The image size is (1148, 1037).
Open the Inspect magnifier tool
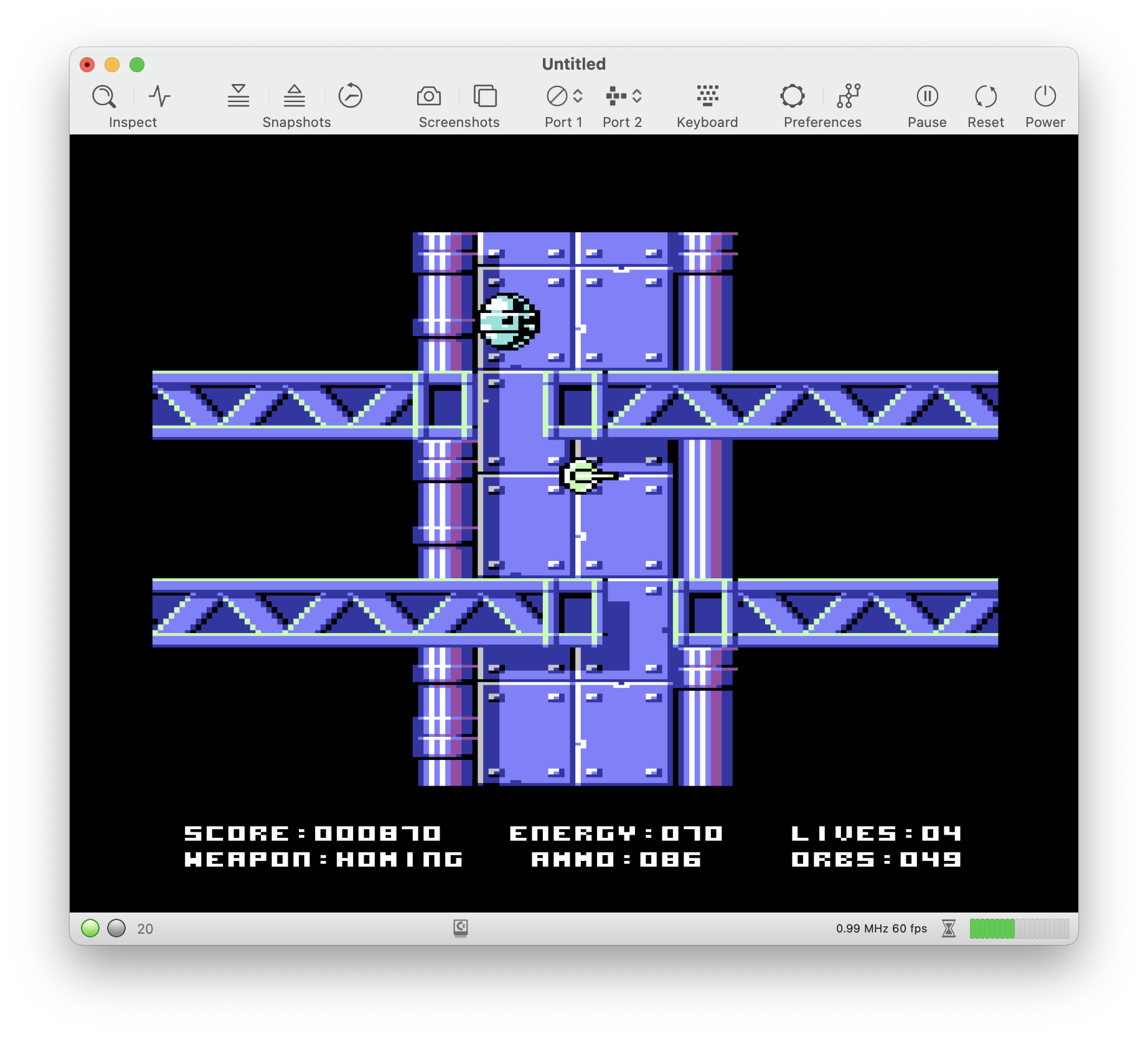104,96
